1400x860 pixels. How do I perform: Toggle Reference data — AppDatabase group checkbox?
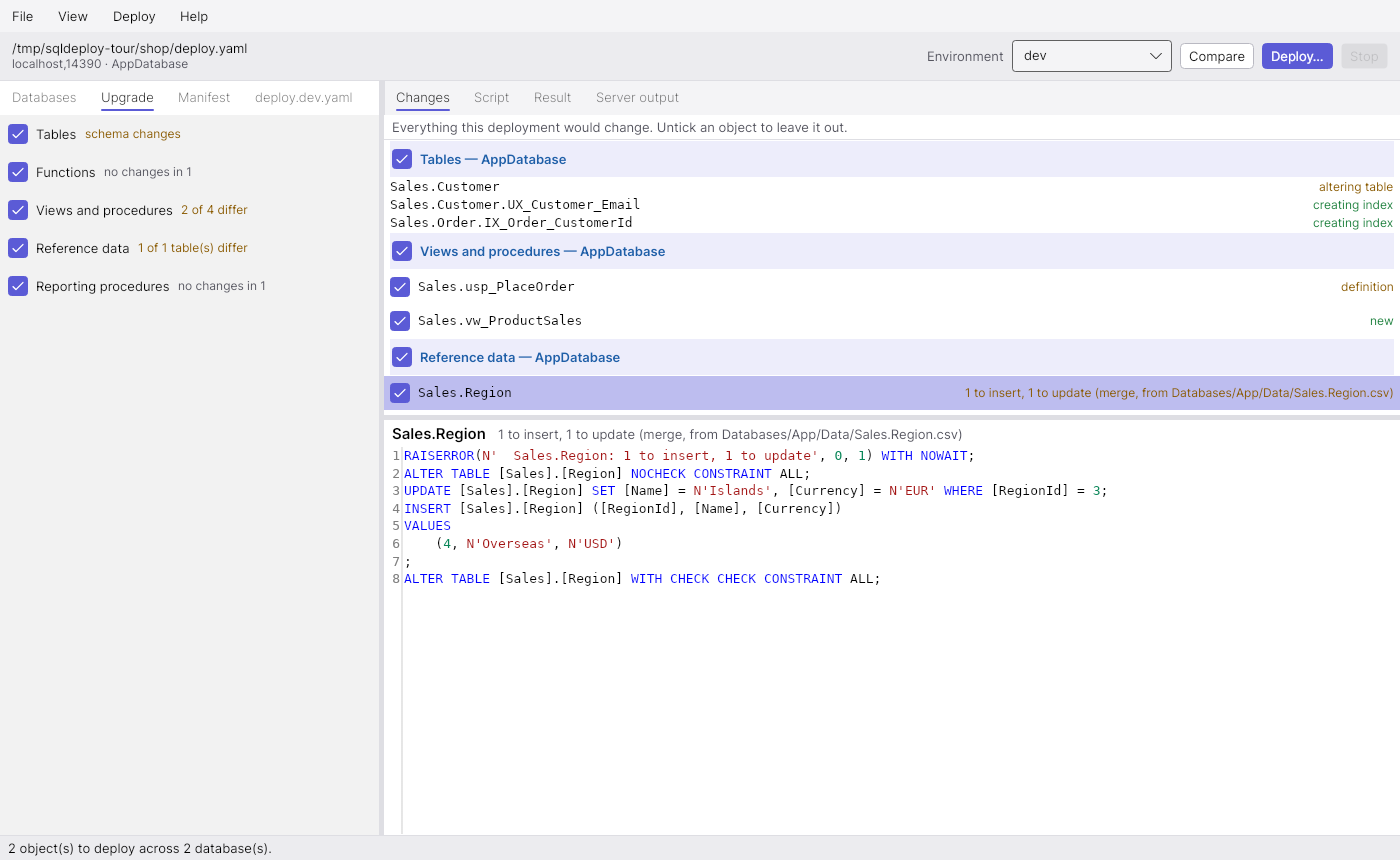click(402, 357)
